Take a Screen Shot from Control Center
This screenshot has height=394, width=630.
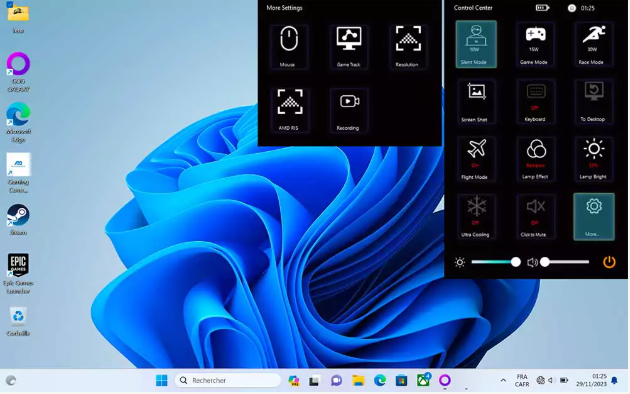pos(476,102)
